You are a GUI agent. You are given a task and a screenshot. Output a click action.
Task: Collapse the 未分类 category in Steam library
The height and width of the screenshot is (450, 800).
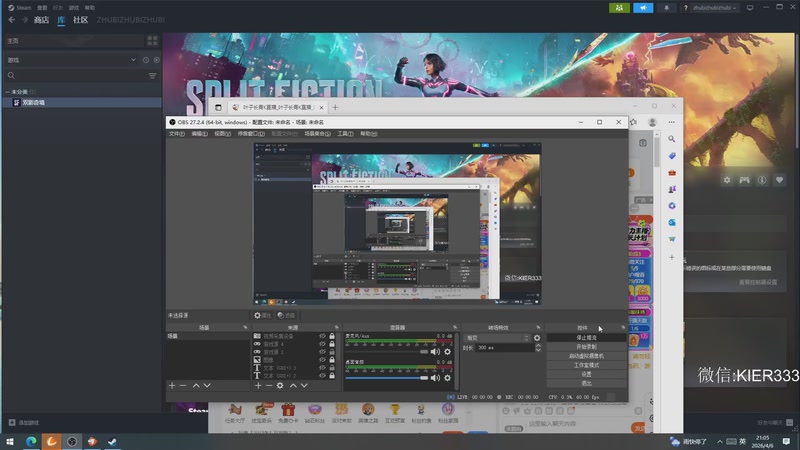[x=8, y=92]
